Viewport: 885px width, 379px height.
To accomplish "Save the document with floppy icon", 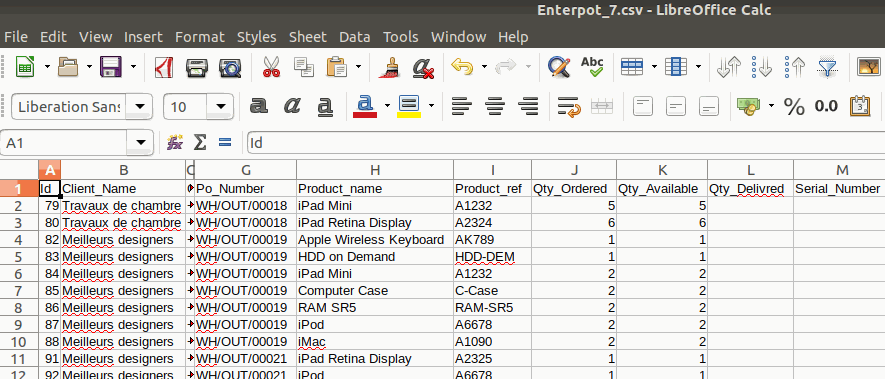I will [x=111, y=67].
